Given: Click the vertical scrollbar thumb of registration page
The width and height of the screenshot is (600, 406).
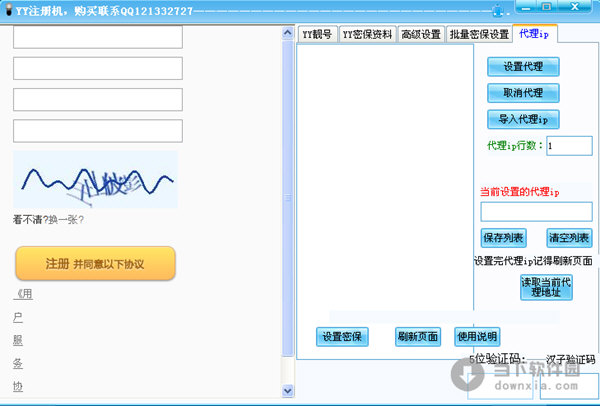Looking at the screenshot, I should 287,198.
